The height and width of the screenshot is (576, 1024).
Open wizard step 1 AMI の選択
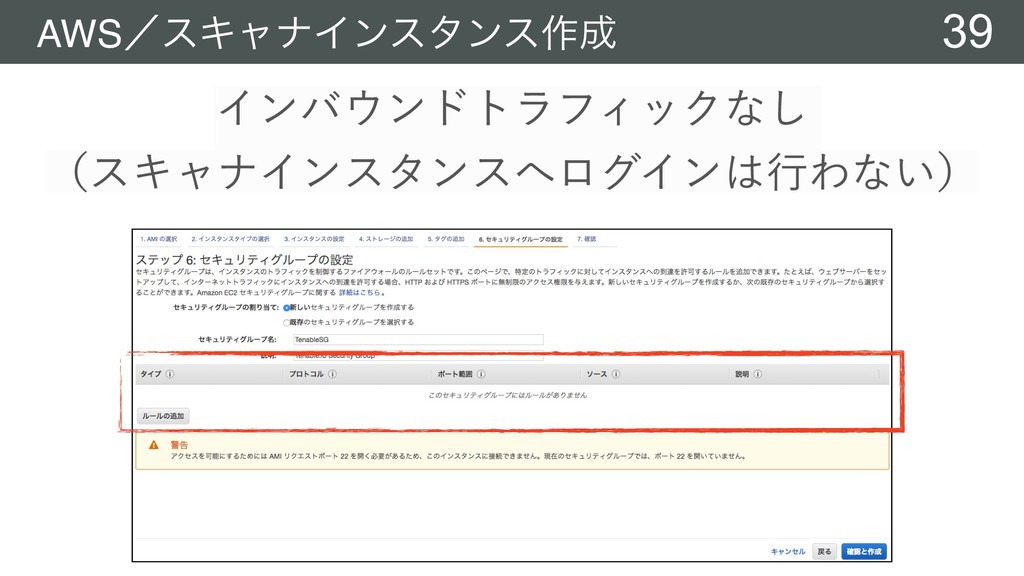pos(159,239)
